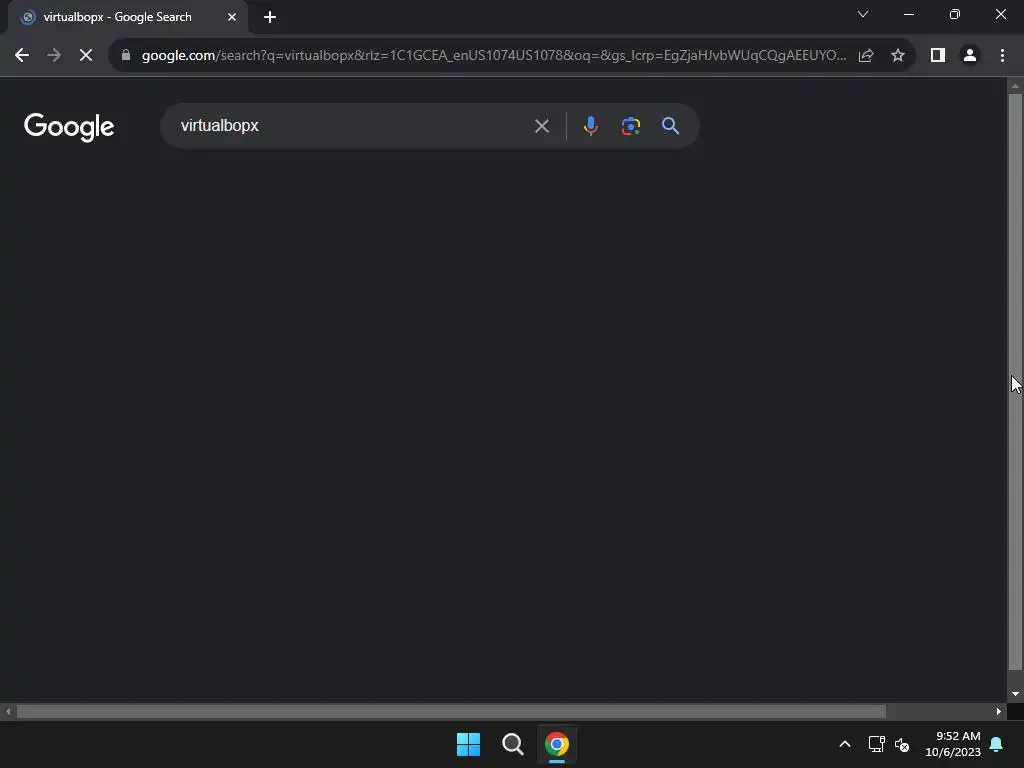Open the clock showing 9:52 AM
The height and width of the screenshot is (768, 1024).
tap(953, 744)
